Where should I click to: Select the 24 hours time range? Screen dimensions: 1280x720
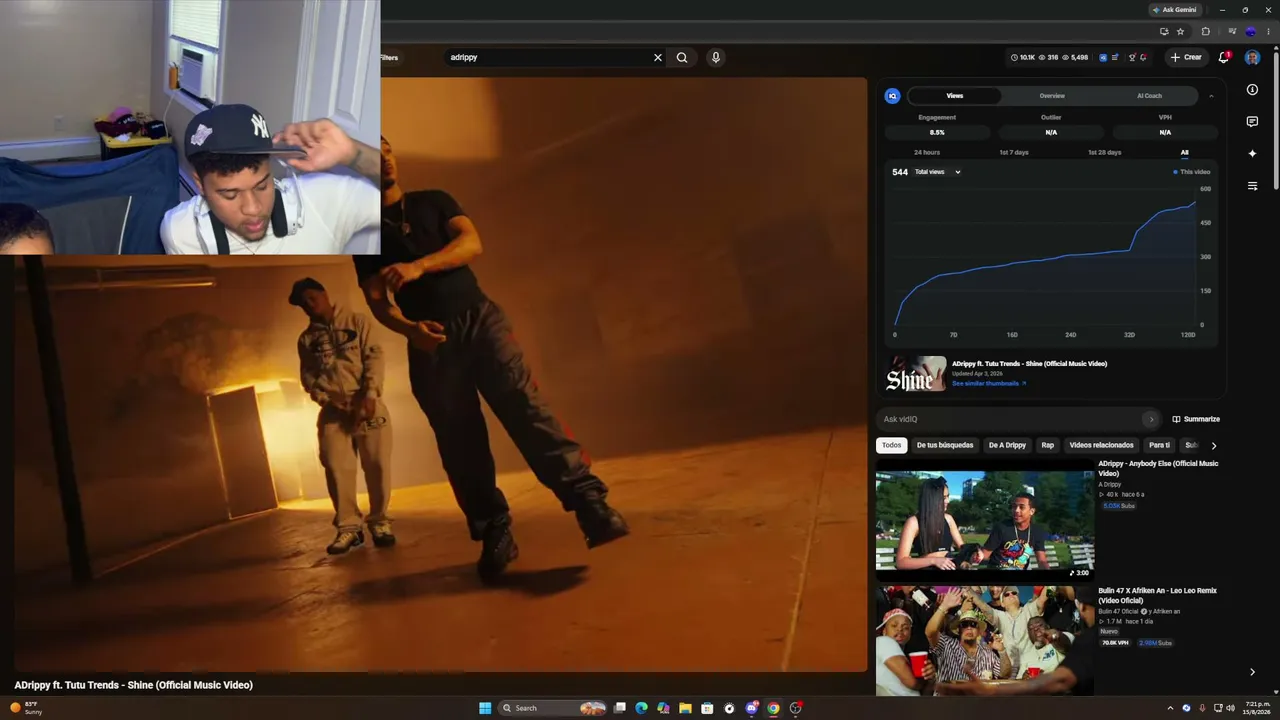927,153
